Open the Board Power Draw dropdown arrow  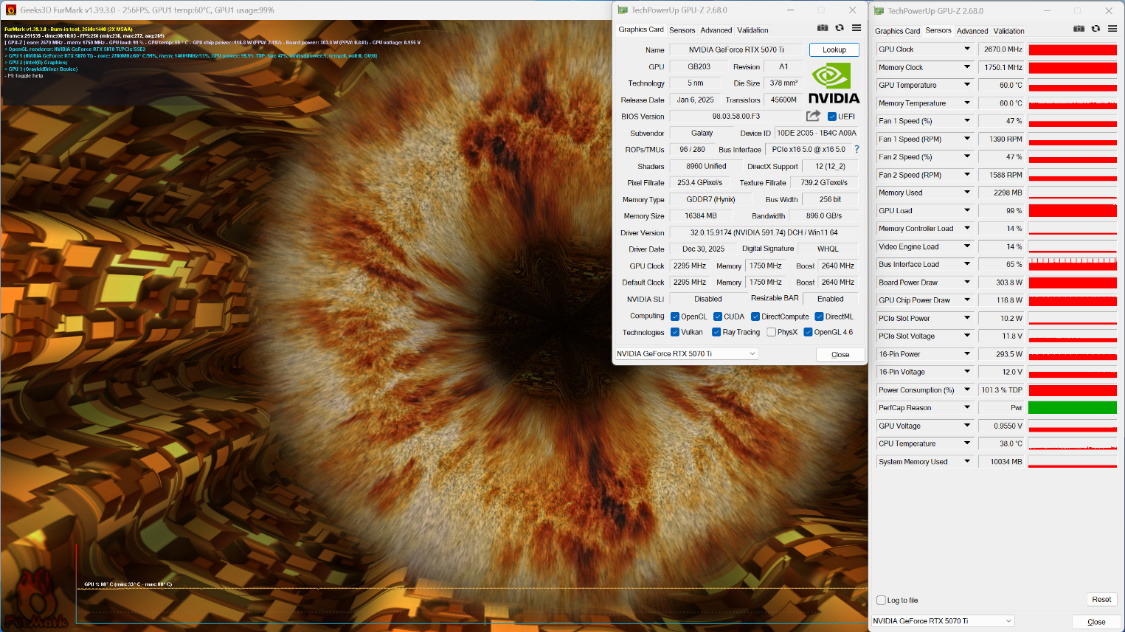[966, 283]
